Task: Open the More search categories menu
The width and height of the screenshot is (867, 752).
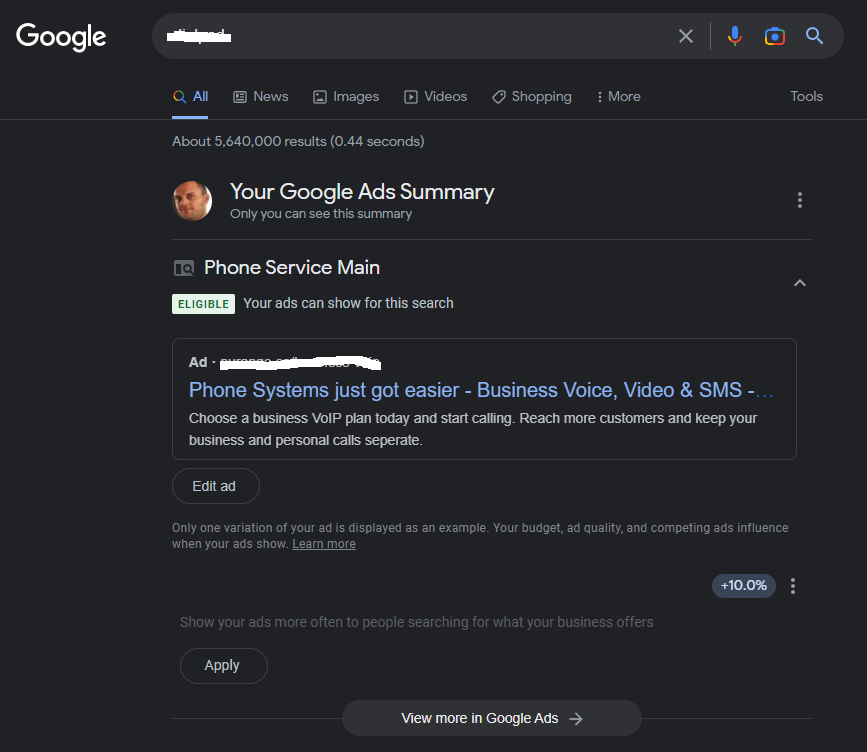Action: tap(619, 97)
